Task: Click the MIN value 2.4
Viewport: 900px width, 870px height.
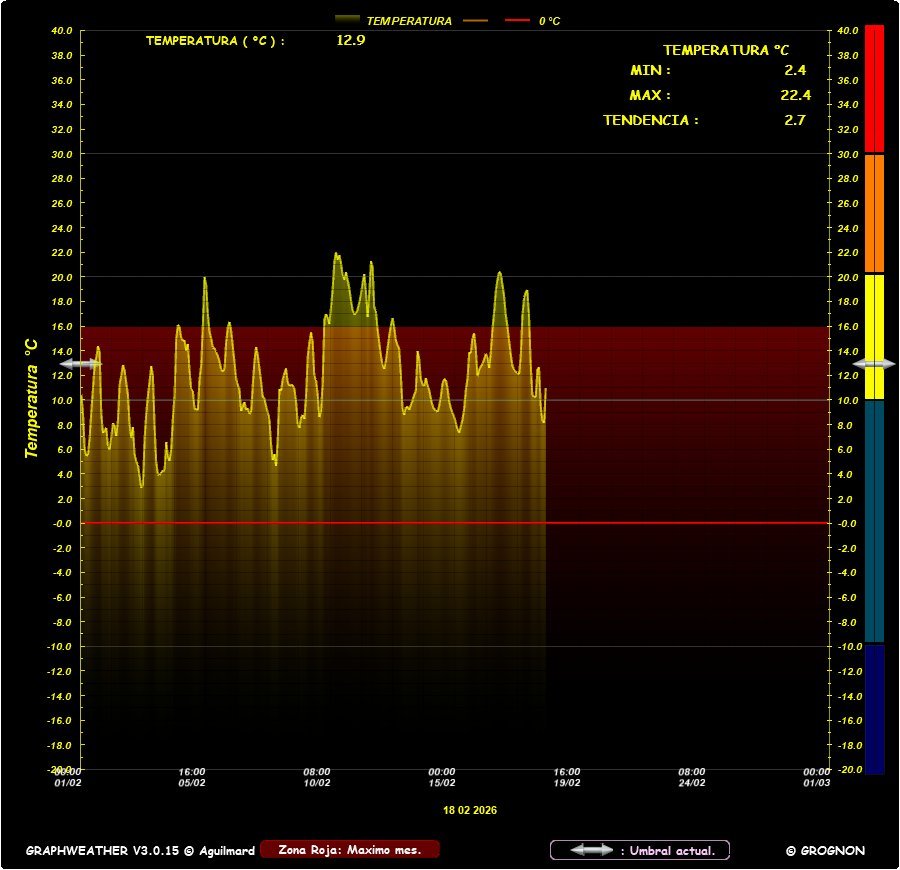Action: click(795, 70)
